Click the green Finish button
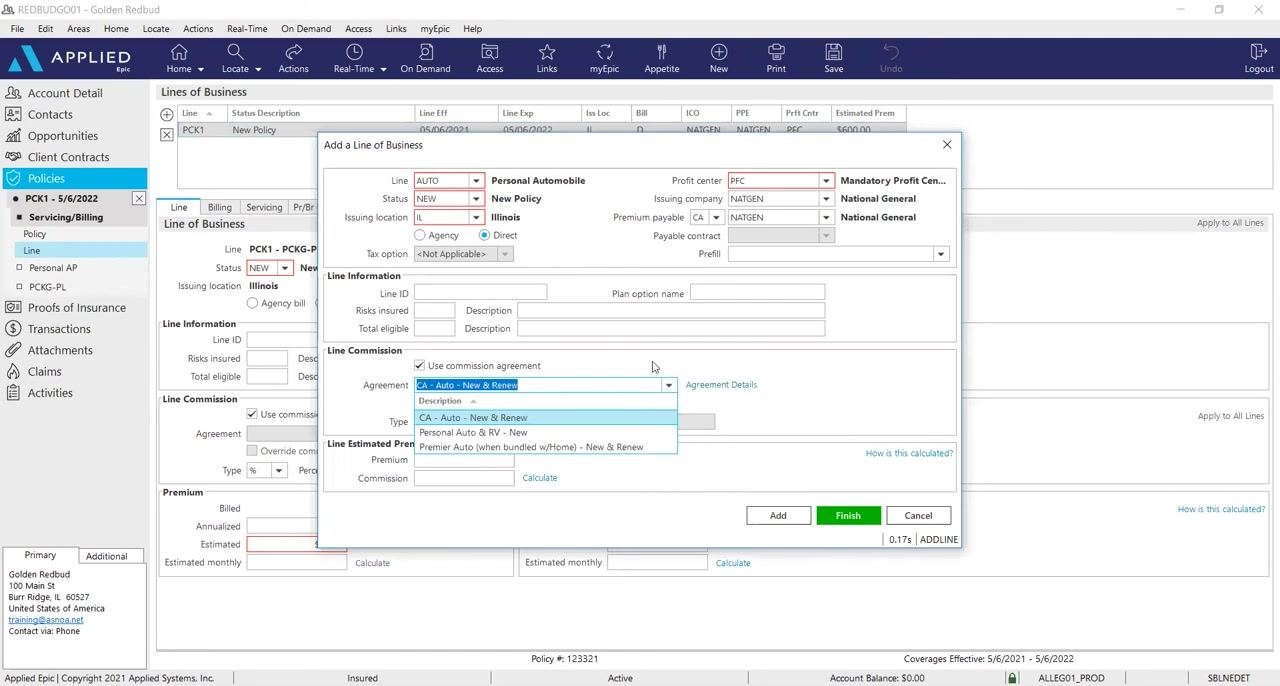 click(x=848, y=516)
